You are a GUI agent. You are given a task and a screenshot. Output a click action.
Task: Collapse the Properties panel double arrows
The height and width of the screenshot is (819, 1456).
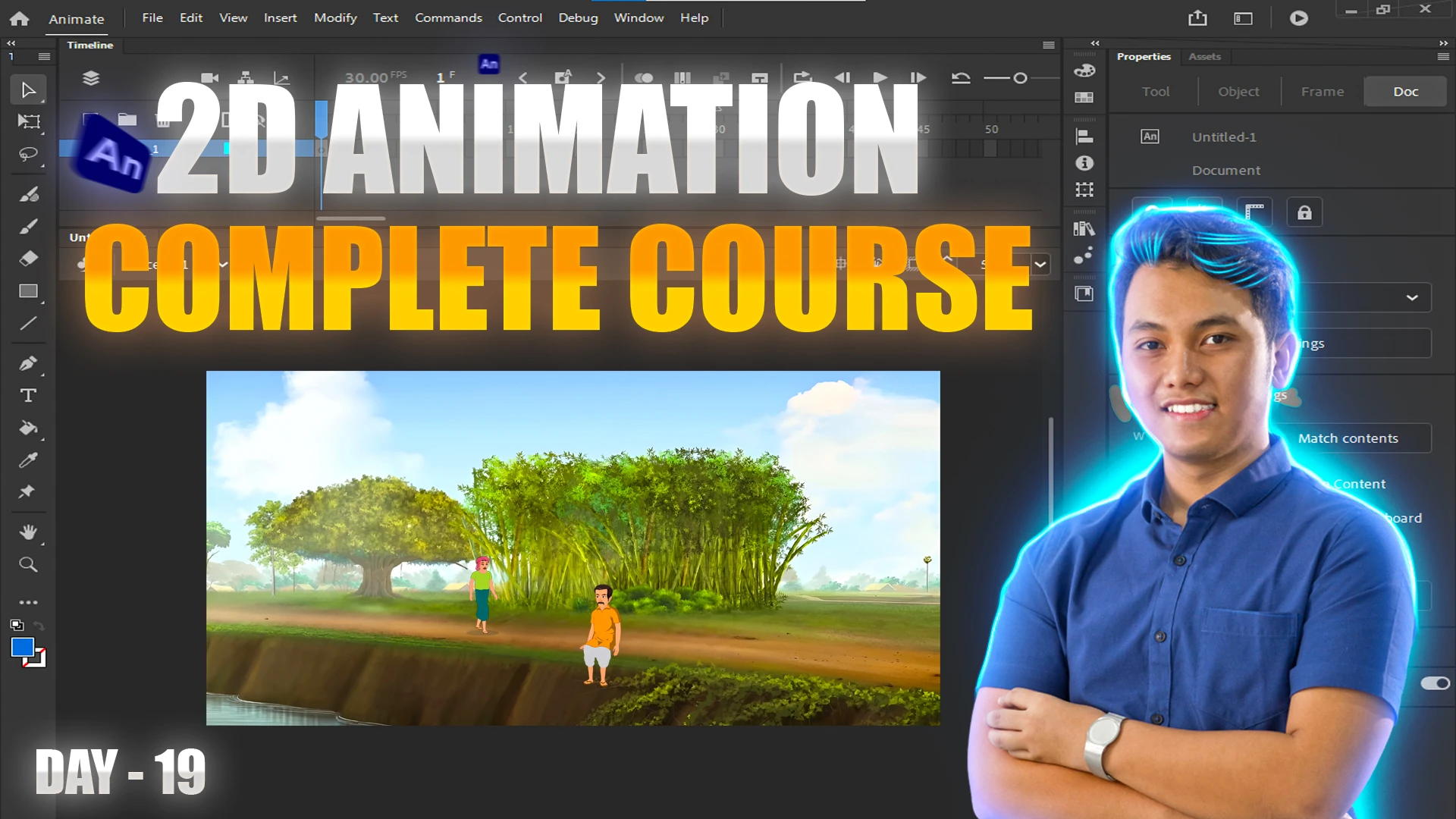pos(1443,43)
